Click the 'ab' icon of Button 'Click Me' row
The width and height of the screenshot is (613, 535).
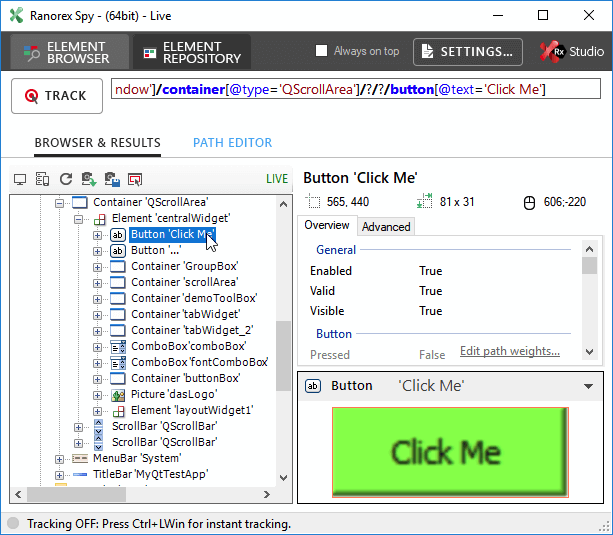click(117, 235)
